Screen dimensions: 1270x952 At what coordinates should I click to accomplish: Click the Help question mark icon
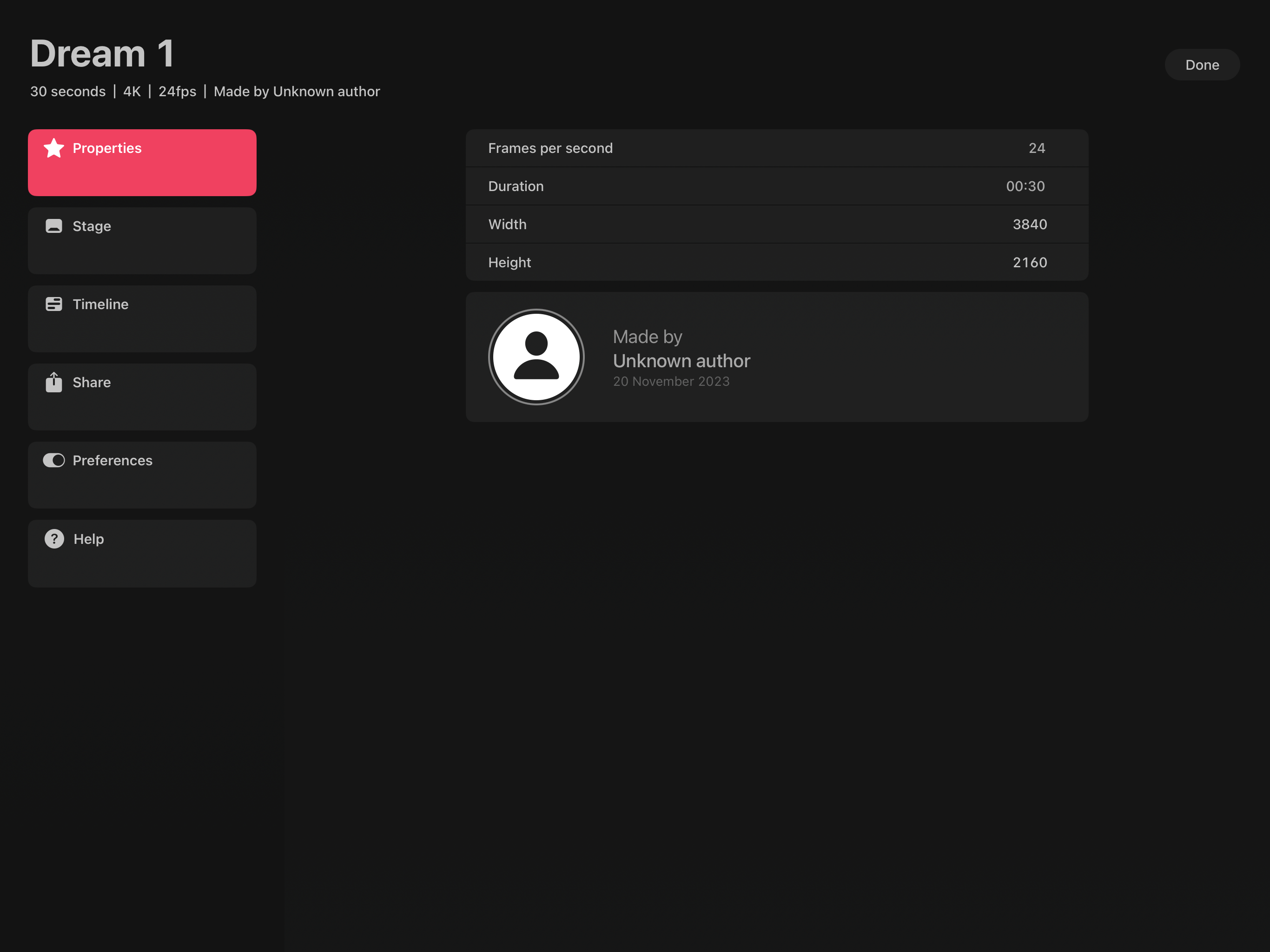tap(54, 539)
